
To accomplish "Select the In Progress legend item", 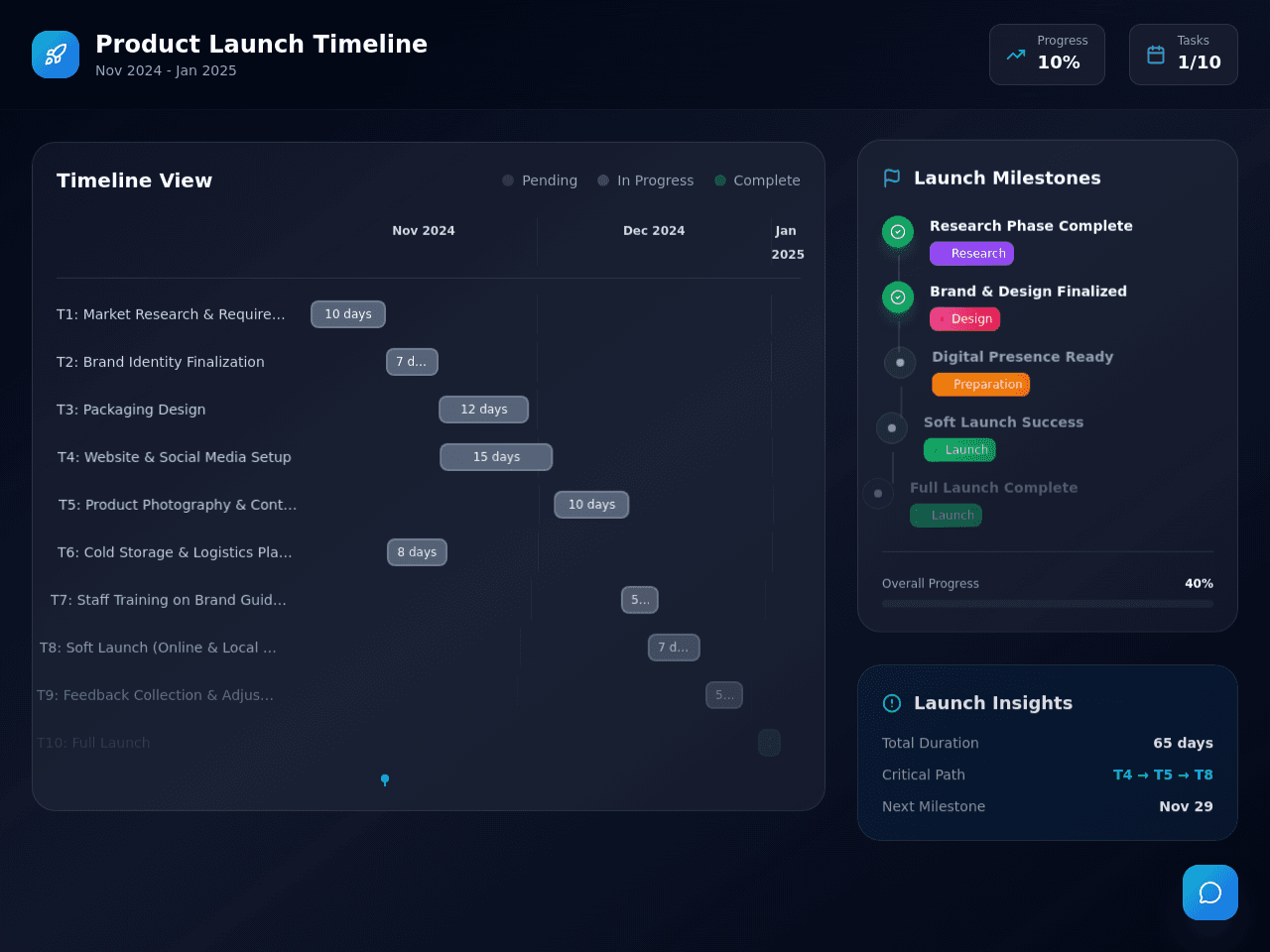I will 646,180.
